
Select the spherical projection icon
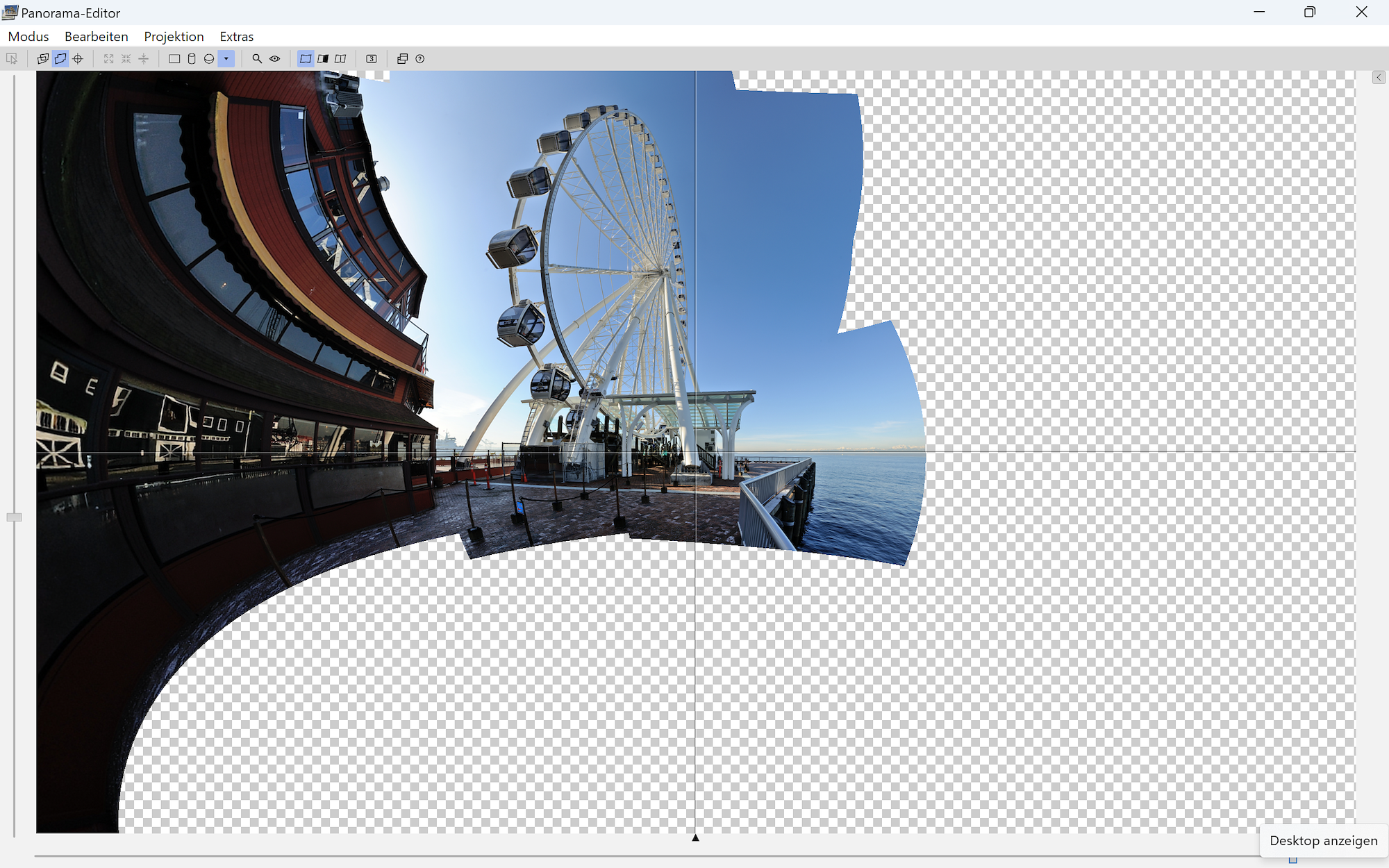pos(209,59)
